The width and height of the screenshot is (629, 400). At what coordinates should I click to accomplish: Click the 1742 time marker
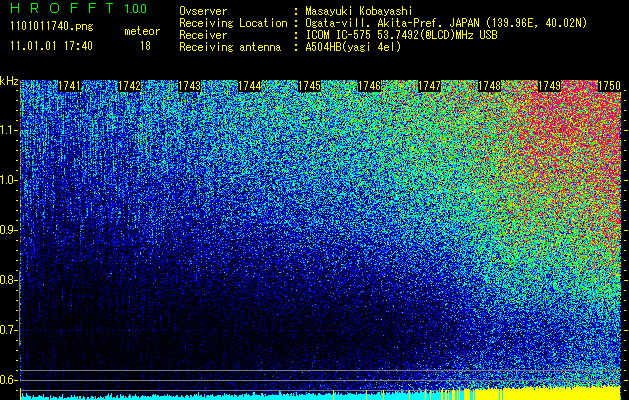130,86
